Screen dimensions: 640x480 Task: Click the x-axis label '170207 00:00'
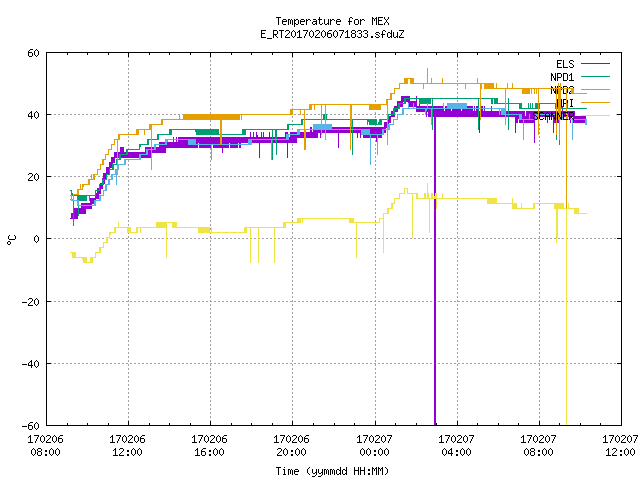tap(374, 445)
